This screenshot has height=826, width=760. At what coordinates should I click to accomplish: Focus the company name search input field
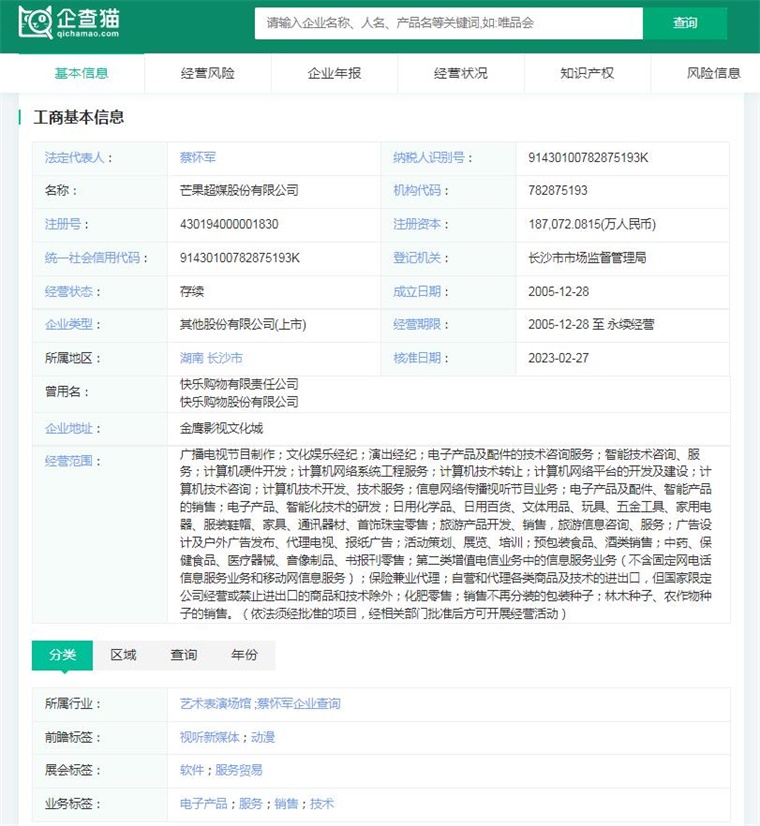[x=449, y=23]
